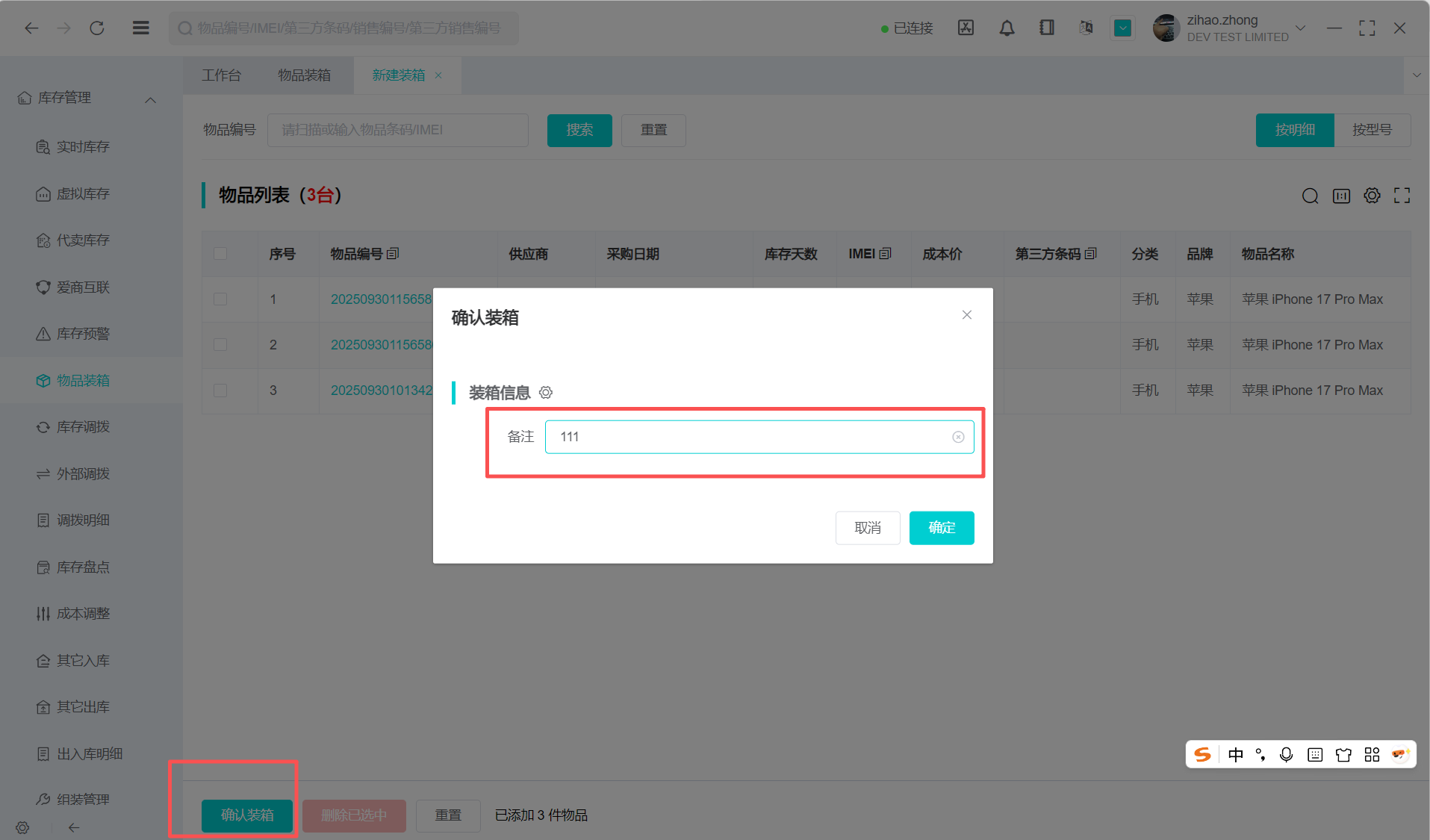
Task: Click the notification bell icon
Action: (1007, 28)
